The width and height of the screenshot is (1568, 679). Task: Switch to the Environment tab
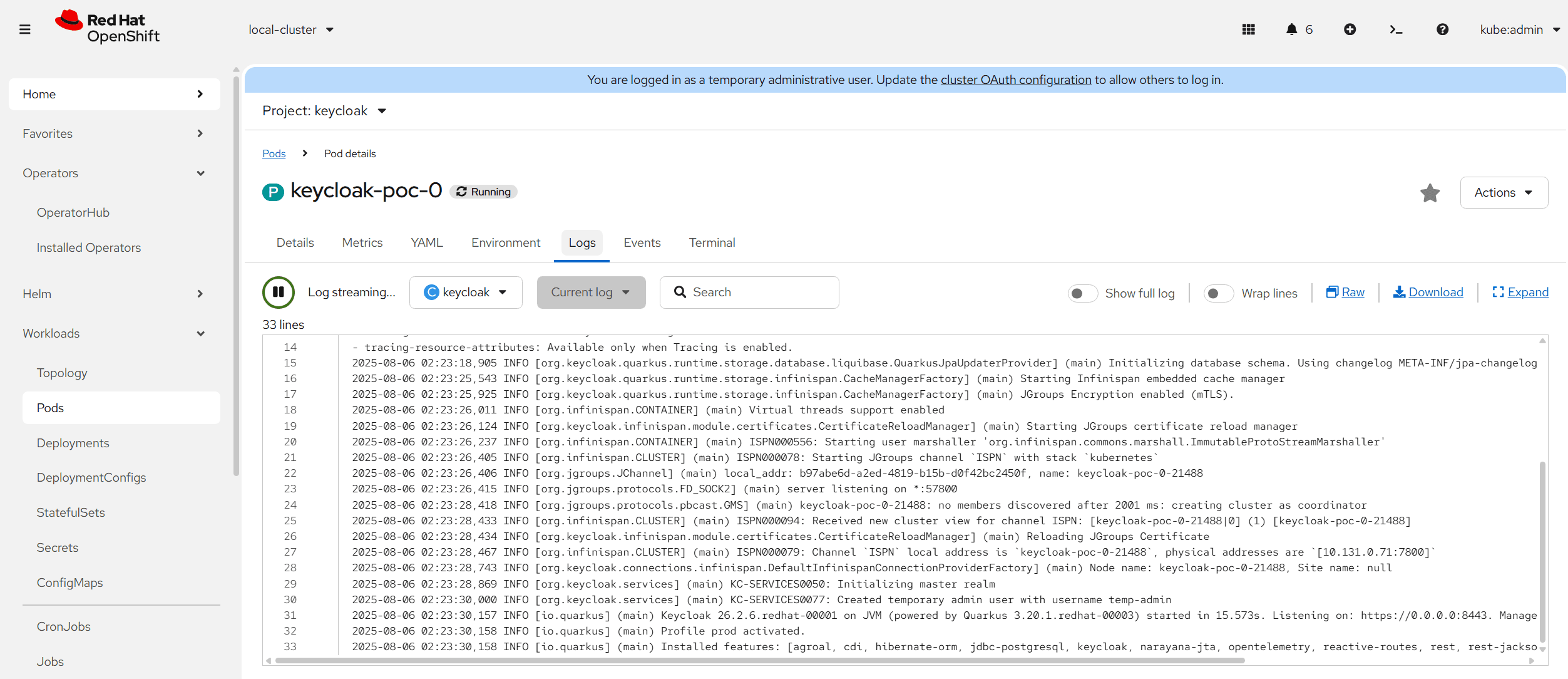point(506,242)
